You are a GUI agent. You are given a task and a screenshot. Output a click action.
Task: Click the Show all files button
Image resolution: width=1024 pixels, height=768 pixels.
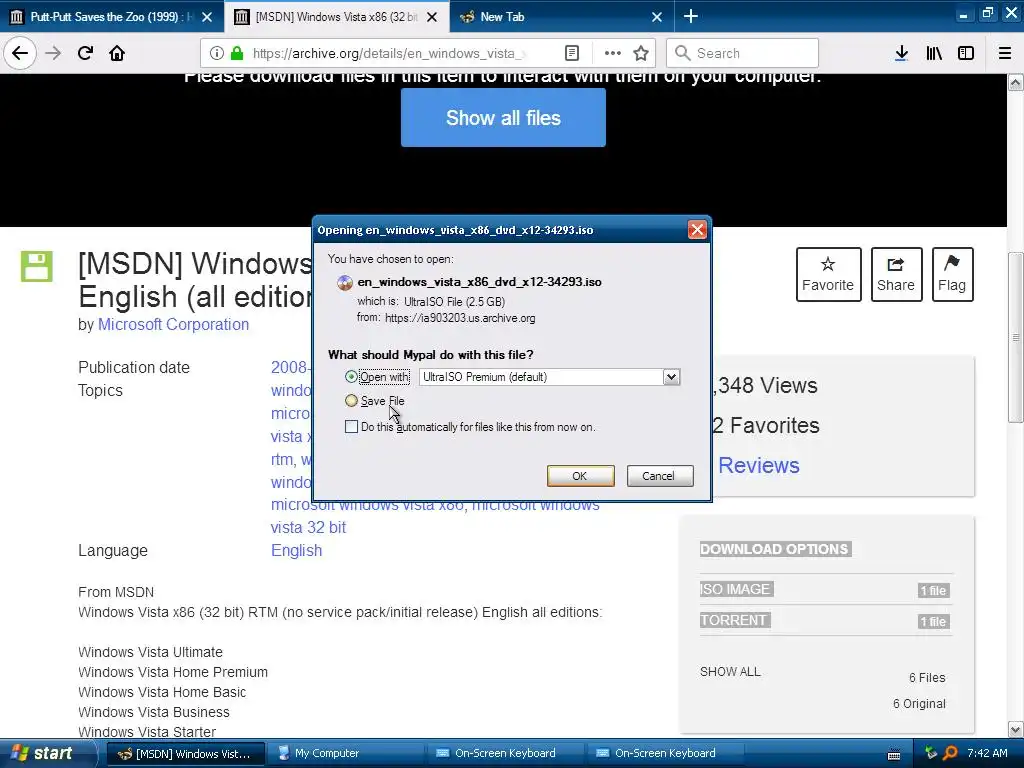tap(503, 118)
